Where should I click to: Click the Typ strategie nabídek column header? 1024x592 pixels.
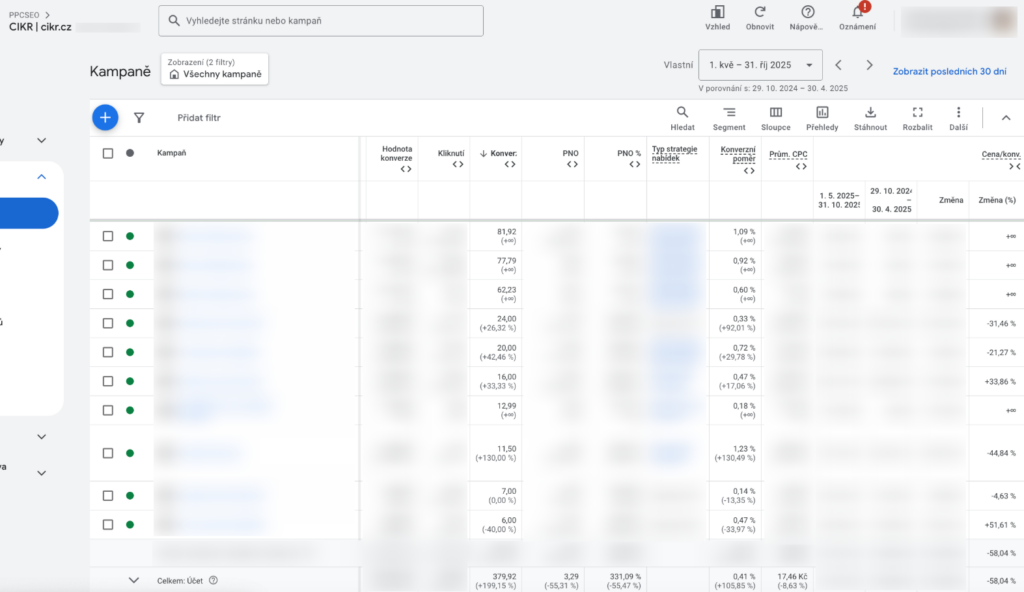click(675, 154)
